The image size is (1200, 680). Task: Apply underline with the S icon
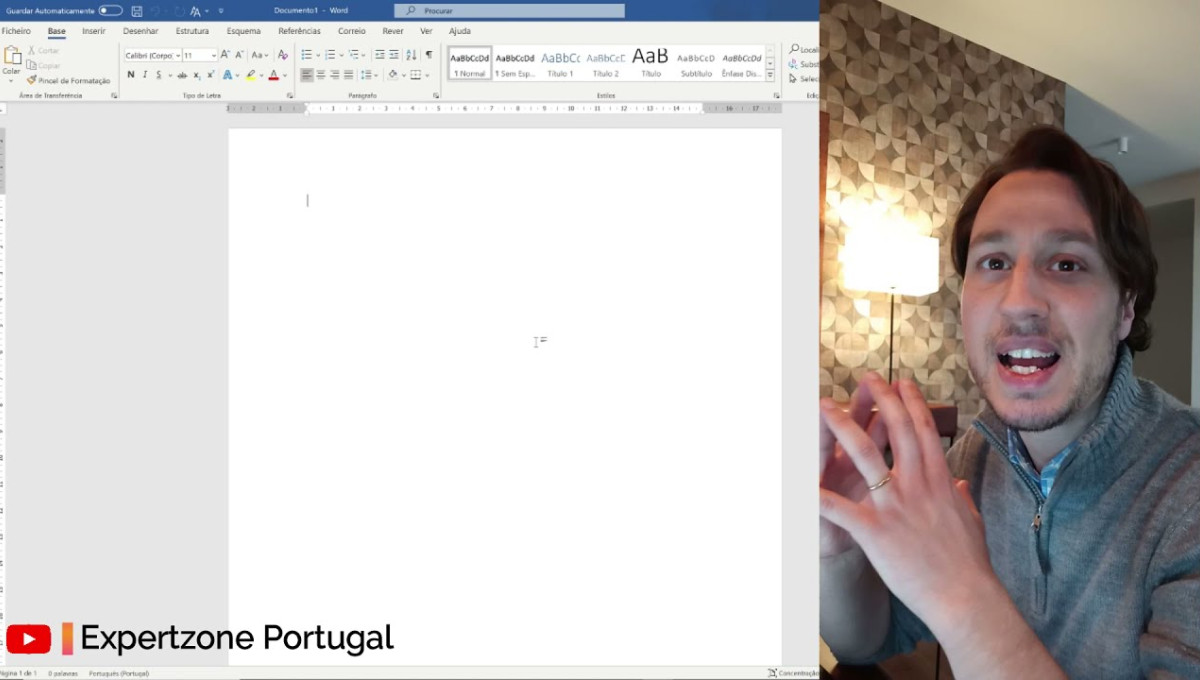pyautogui.click(x=160, y=74)
